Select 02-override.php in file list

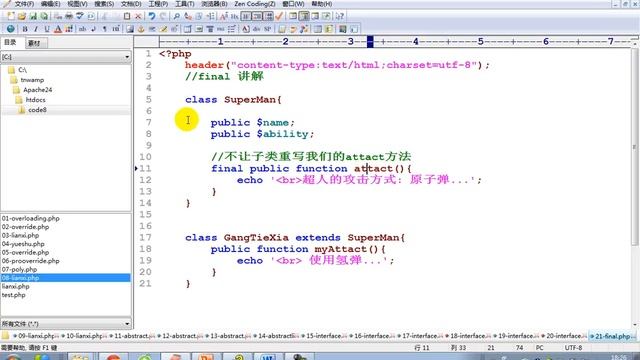pyautogui.click(x=25, y=227)
